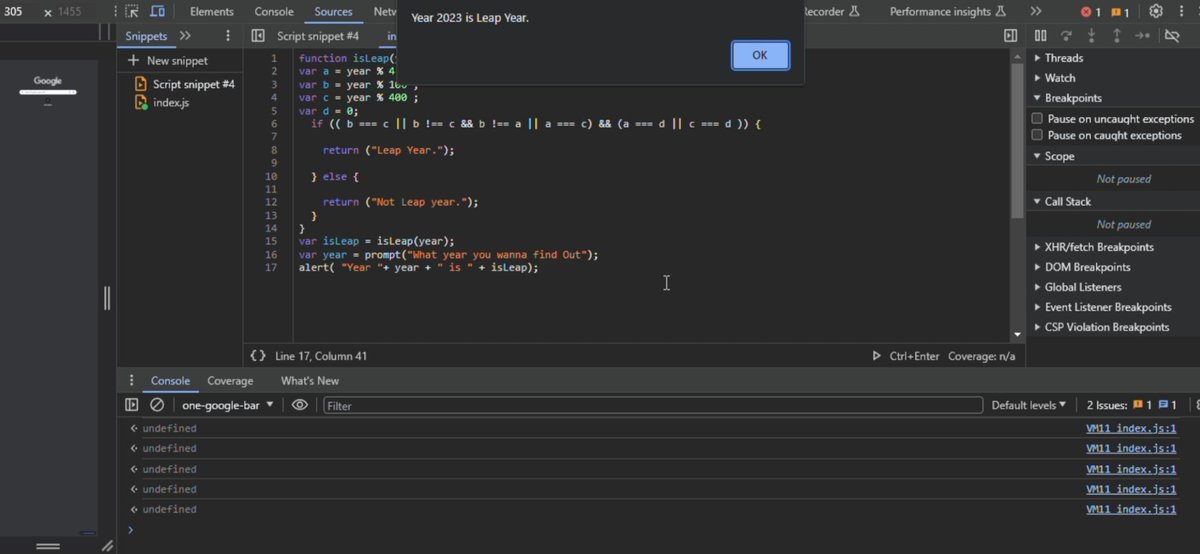The height and width of the screenshot is (554, 1200).
Task: Open Script snippet #4 in the file list
Action: tap(185, 85)
